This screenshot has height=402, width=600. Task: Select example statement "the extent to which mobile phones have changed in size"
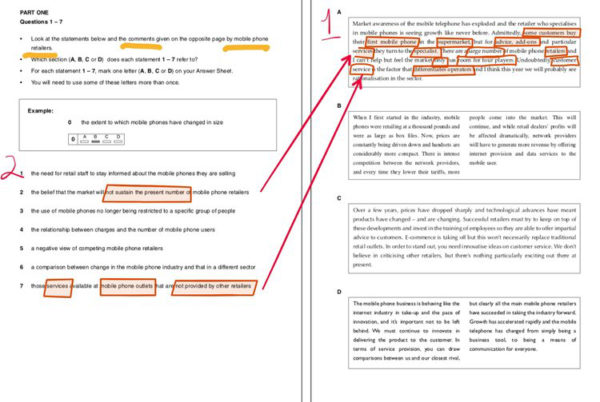[152, 122]
